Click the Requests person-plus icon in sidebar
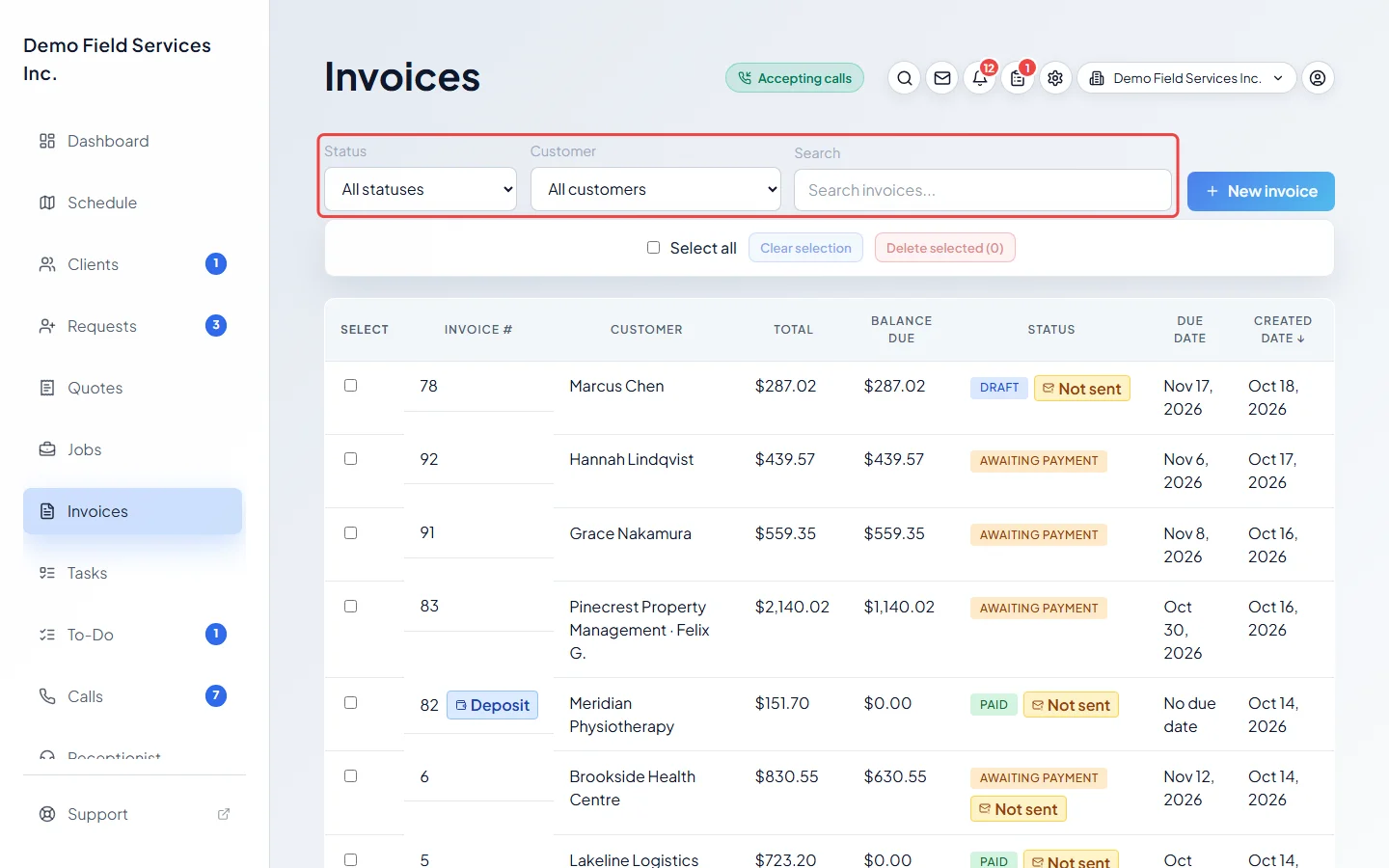Image resolution: width=1389 pixels, height=868 pixels. pos(47,326)
